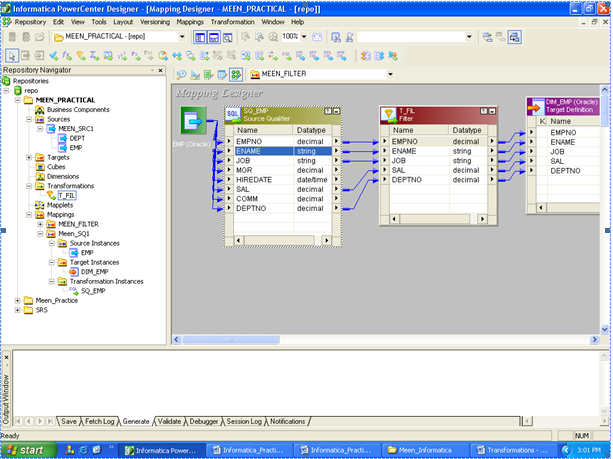The image size is (613, 459).
Task: Click the zoom-out magnifier icon beside 100%
Action: click(273, 37)
